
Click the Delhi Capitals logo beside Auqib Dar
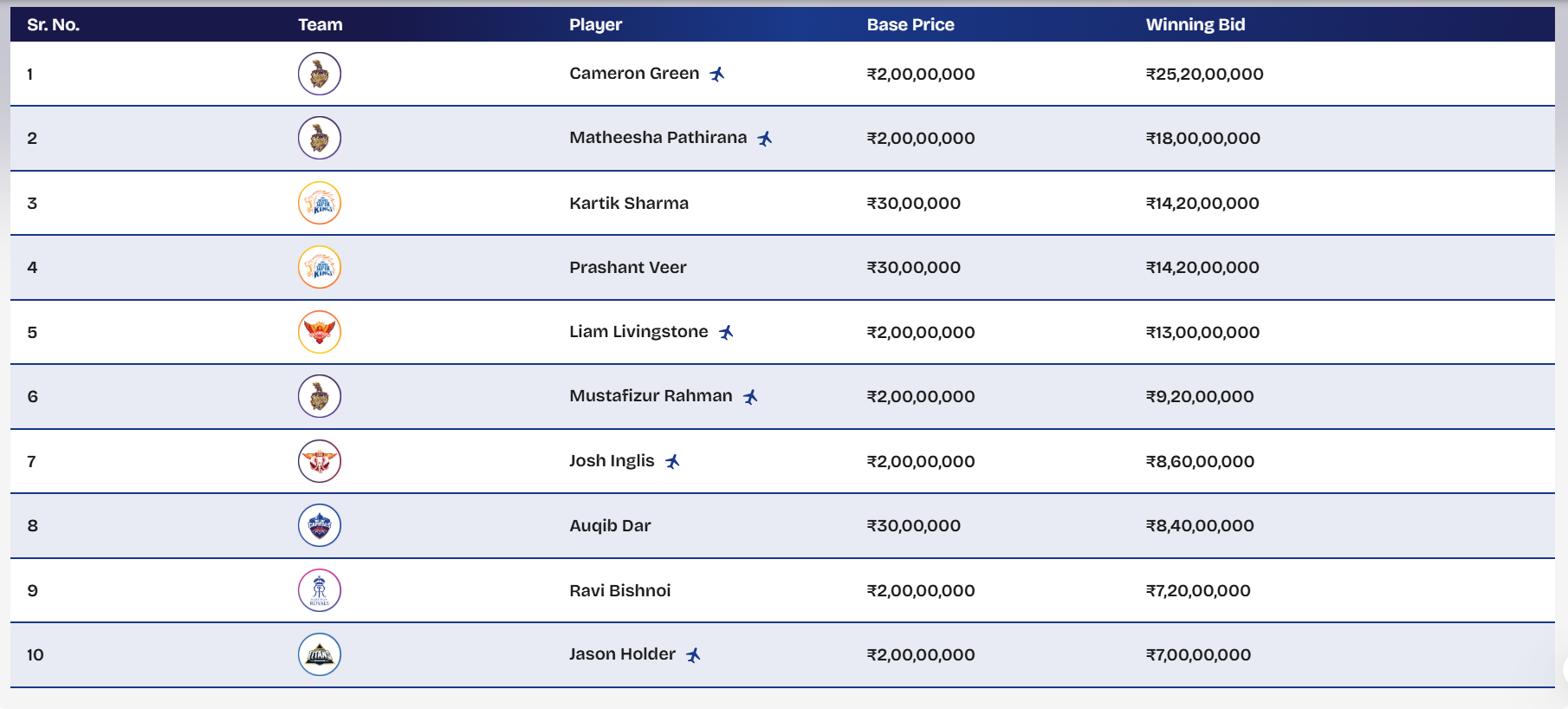click(319, 525)
